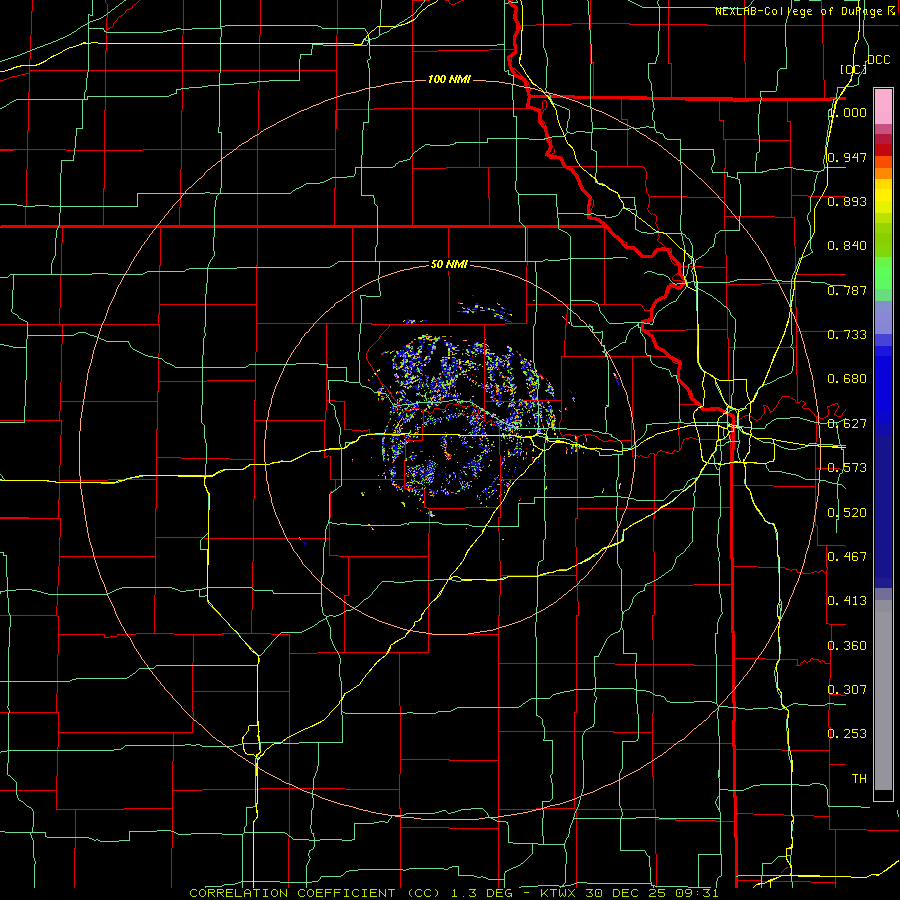Image resolution: width=900 pixels, height=900 pixels.
Task: Click the 0.413 scale value
Action: (x=847, y=601)
